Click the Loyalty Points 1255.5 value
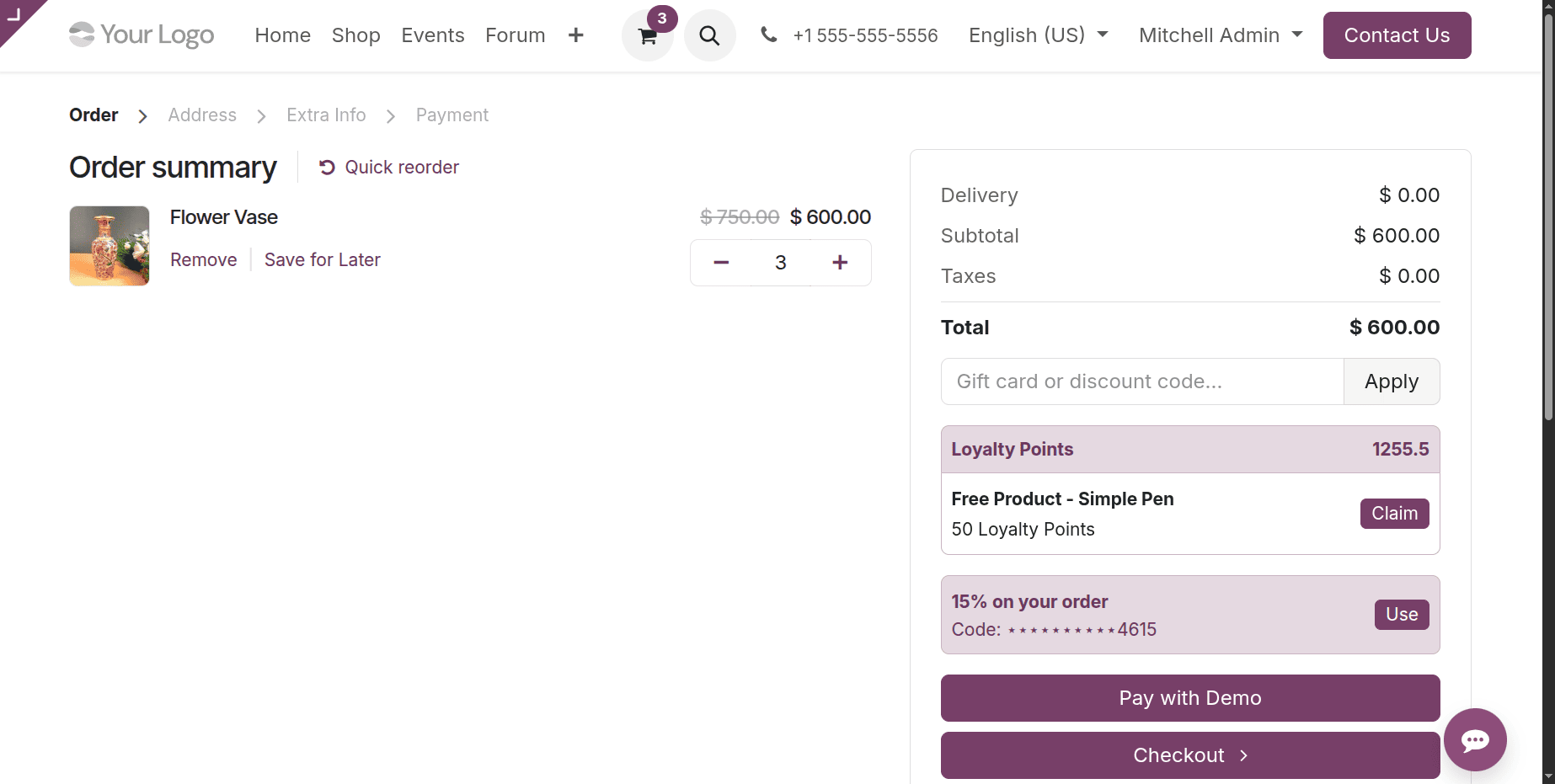Image resolution: width=1555 pixels, height=784 pixels. point(1400,450)
